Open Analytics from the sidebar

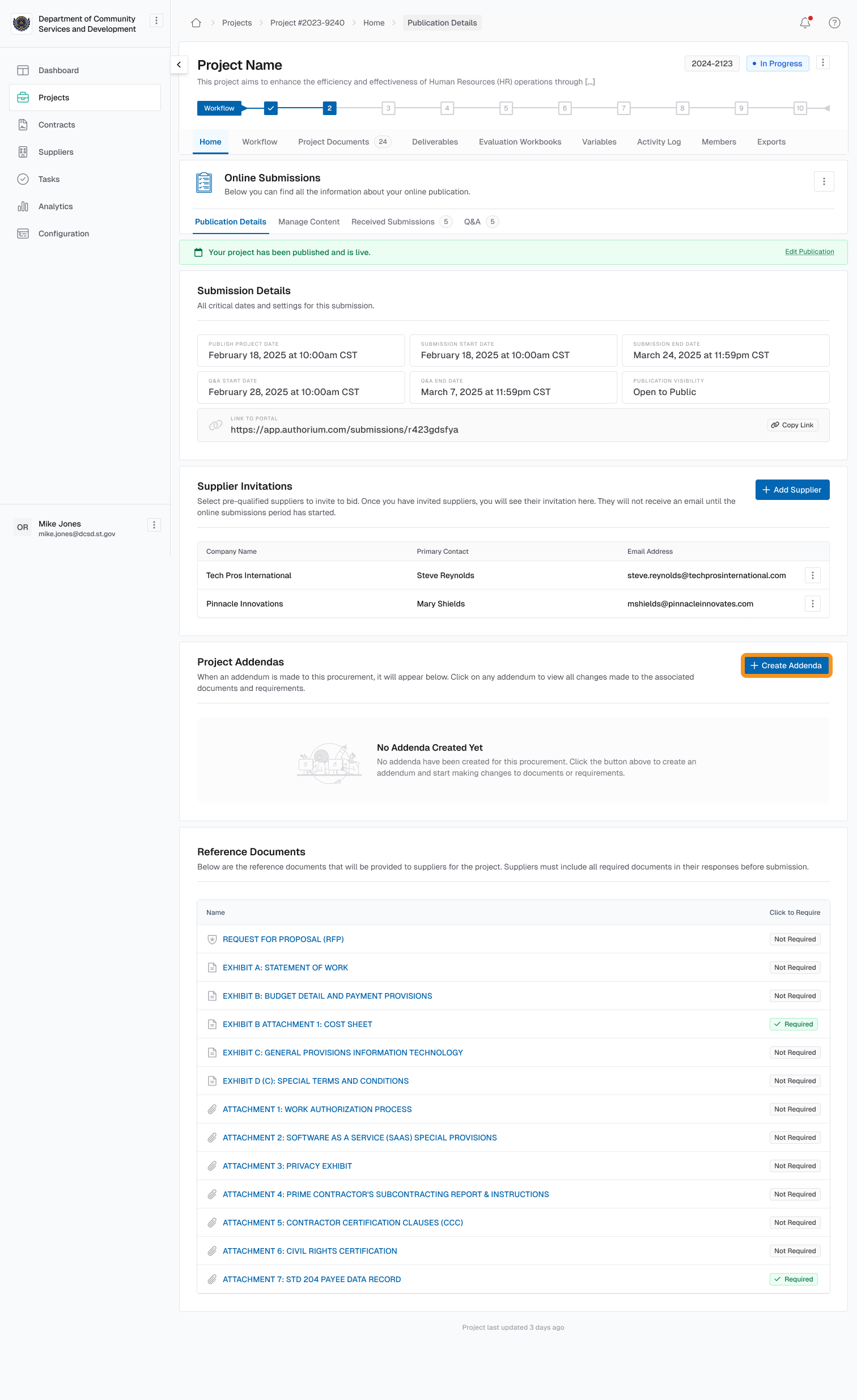(x=55, y=206)
